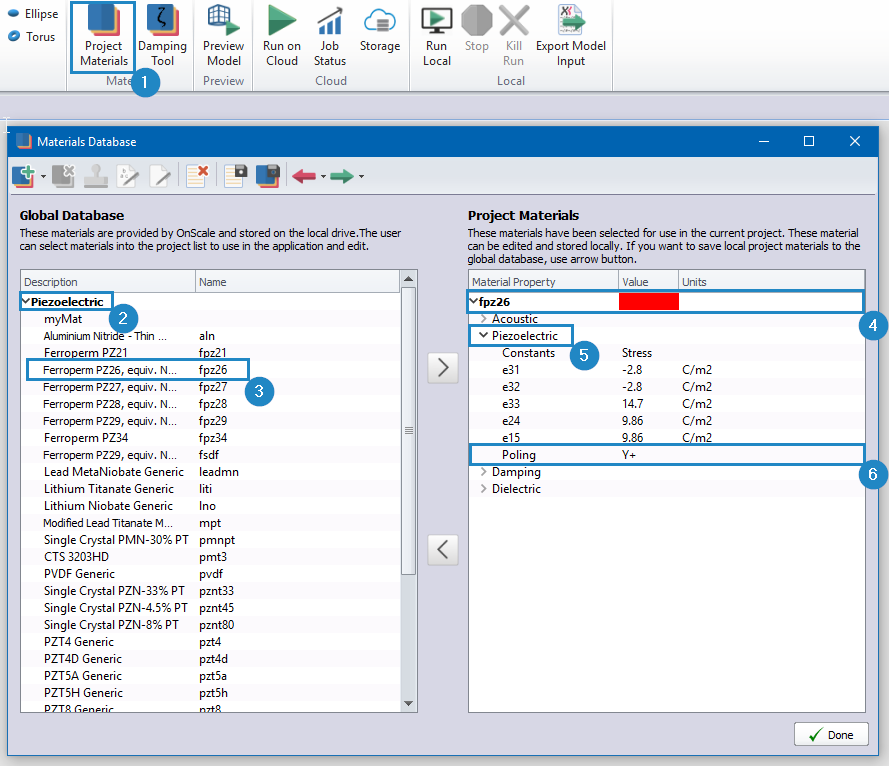Click the e24 value 9.86
Image resolution: width=889 pixels, height=766 pixels.
point(632,421)
